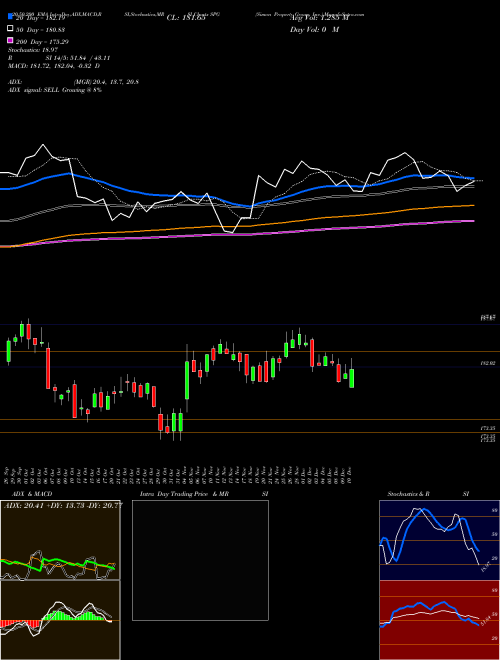Click the ADX/+DY/-DY readout in the ADX panel
The height and width of the screenshot is (660, 500).
(63, 505)
